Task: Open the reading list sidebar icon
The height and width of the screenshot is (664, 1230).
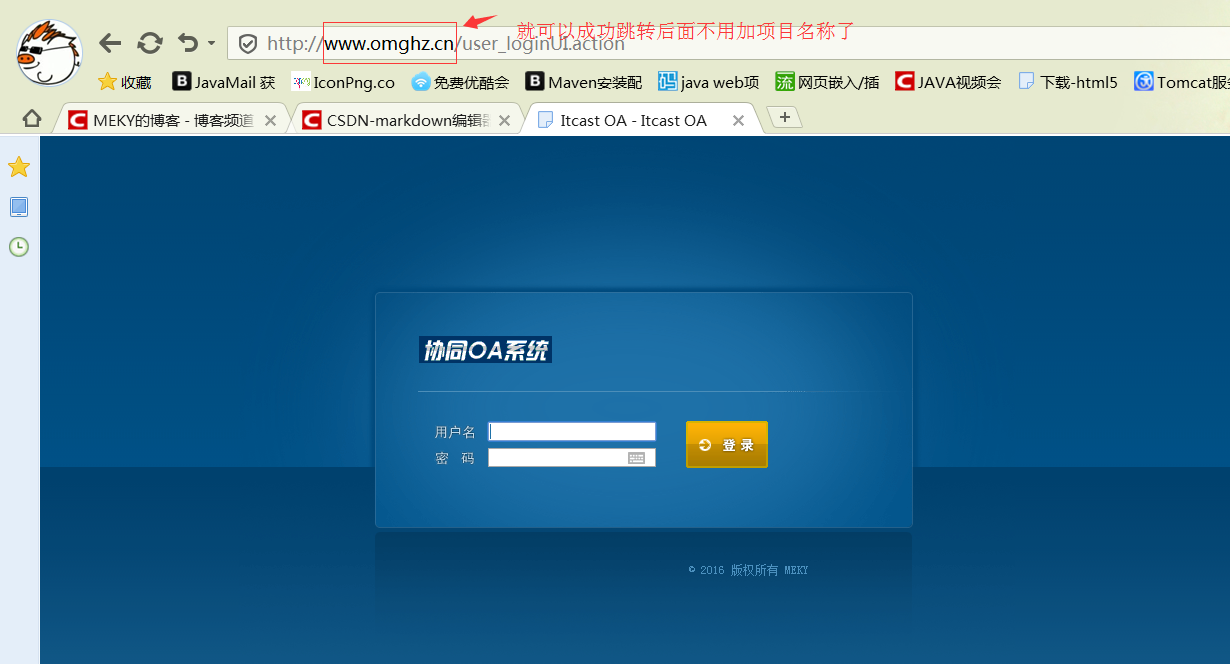Action: pos(18,207)
